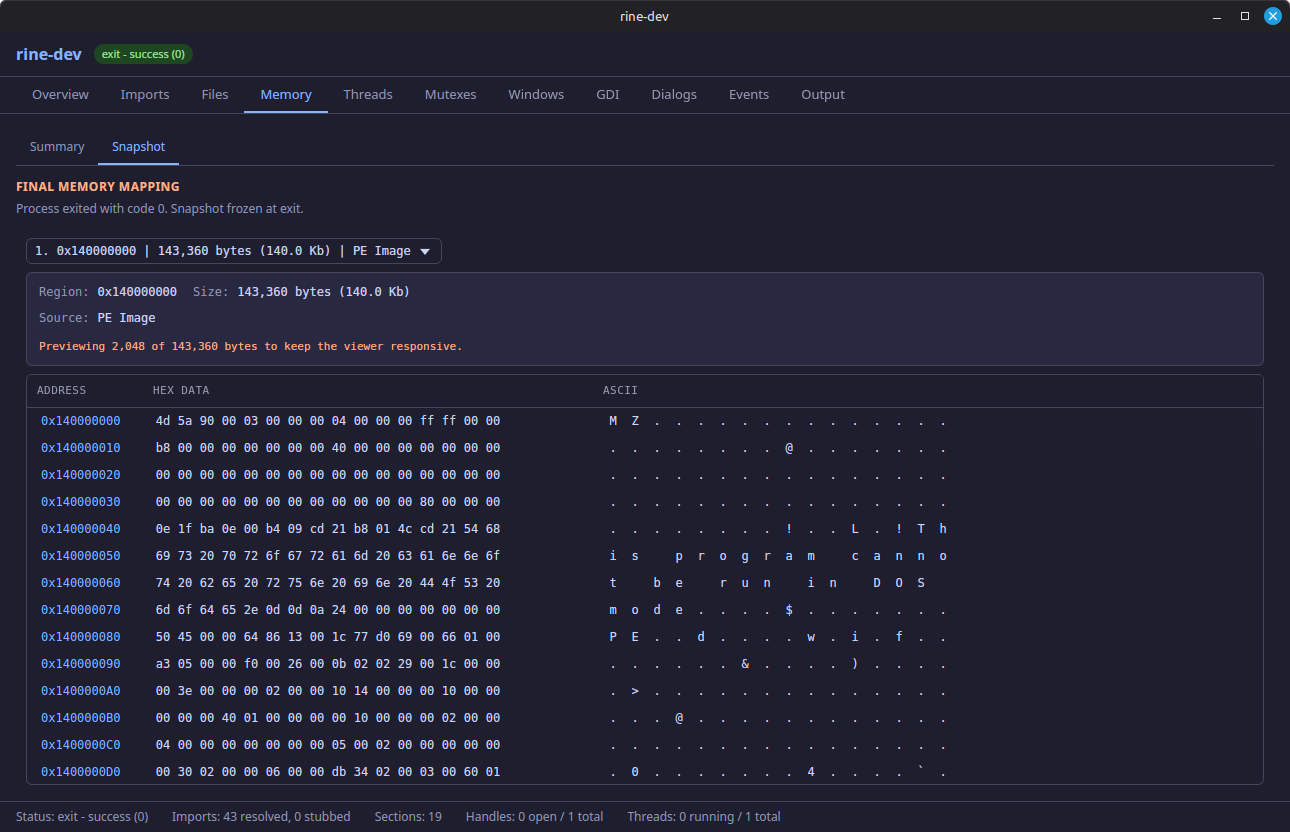Click the dropdown arrow on the memory region header
The width and height of the screenshot is (1290, 832).
(427, 251)
